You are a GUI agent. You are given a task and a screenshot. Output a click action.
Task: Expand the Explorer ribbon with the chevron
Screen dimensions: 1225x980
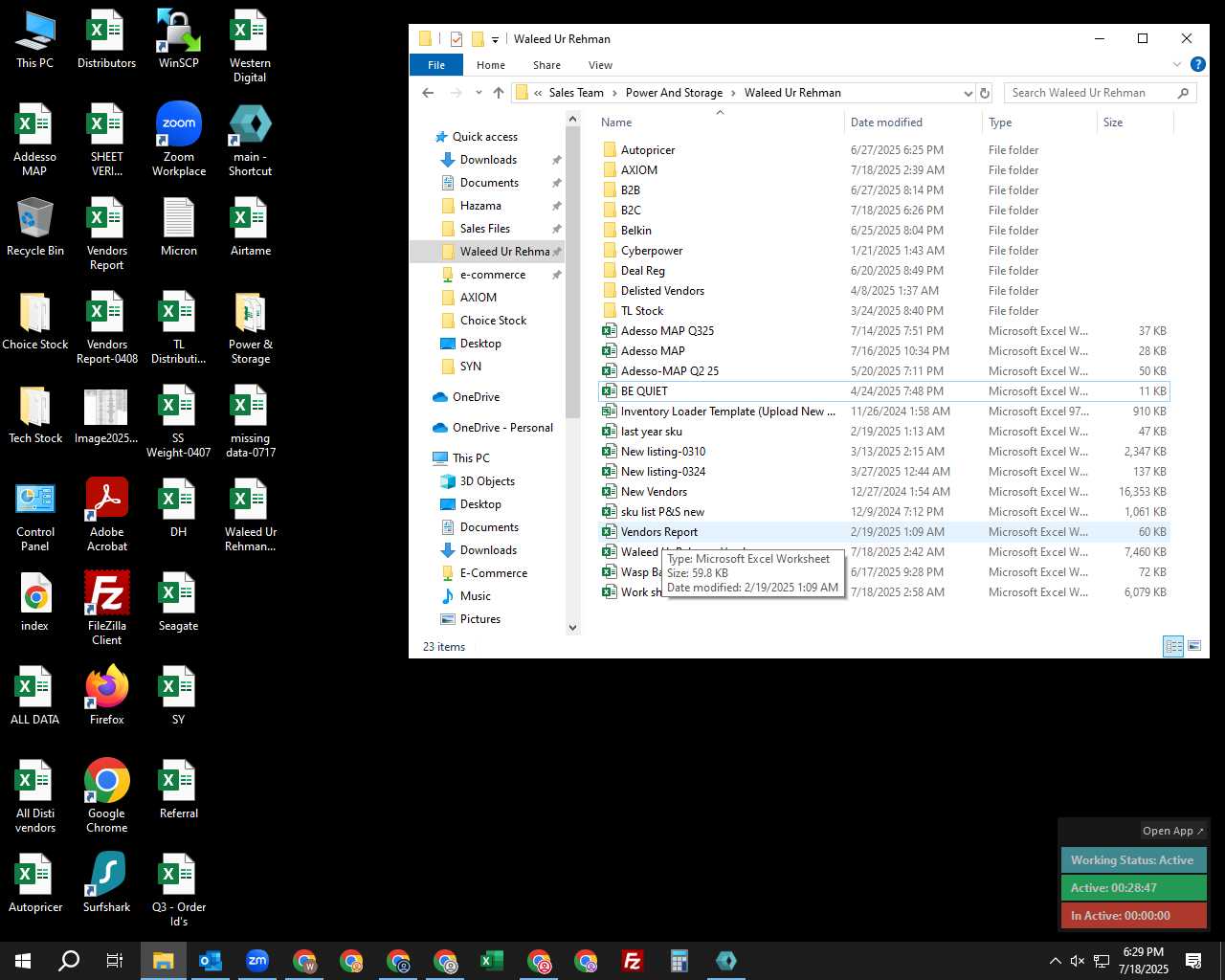[x=1177, y=65]
